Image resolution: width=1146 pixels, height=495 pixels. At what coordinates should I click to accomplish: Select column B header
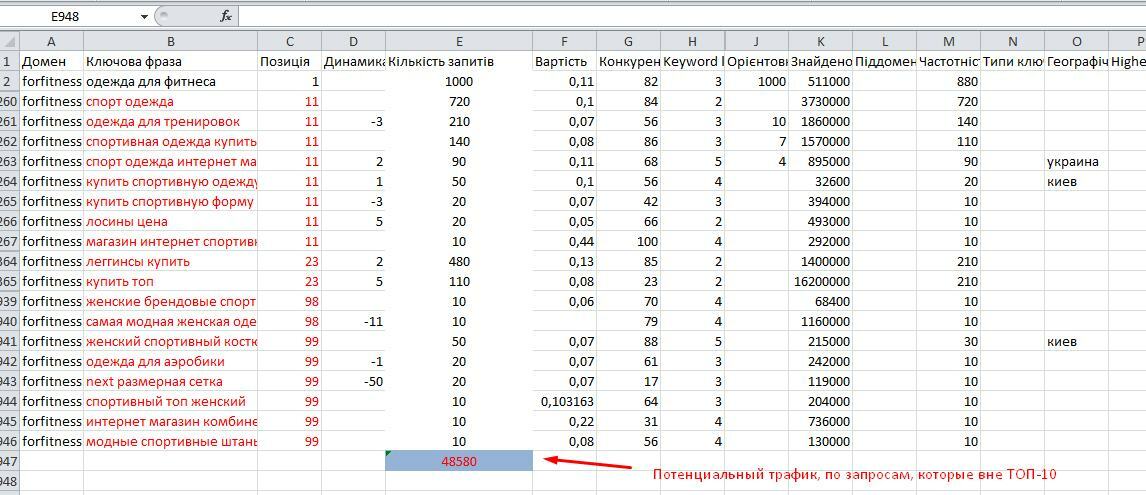coord(170,42)
